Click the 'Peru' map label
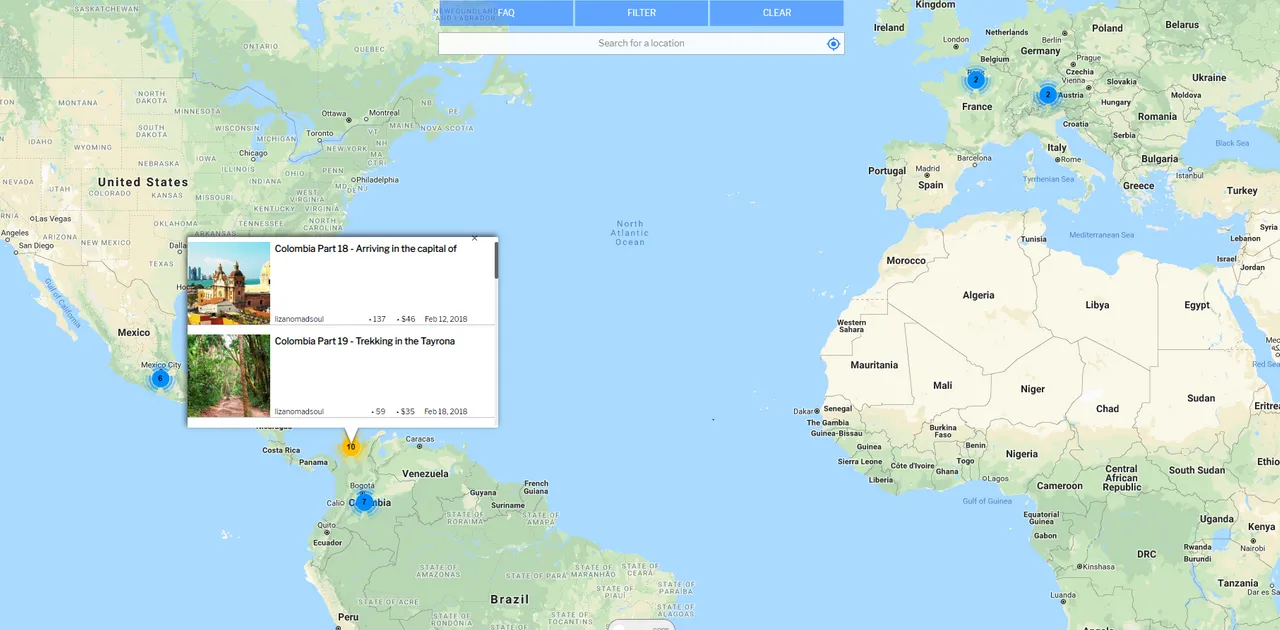The width and height of the screenshot is (1280, 630). (347, 618)
